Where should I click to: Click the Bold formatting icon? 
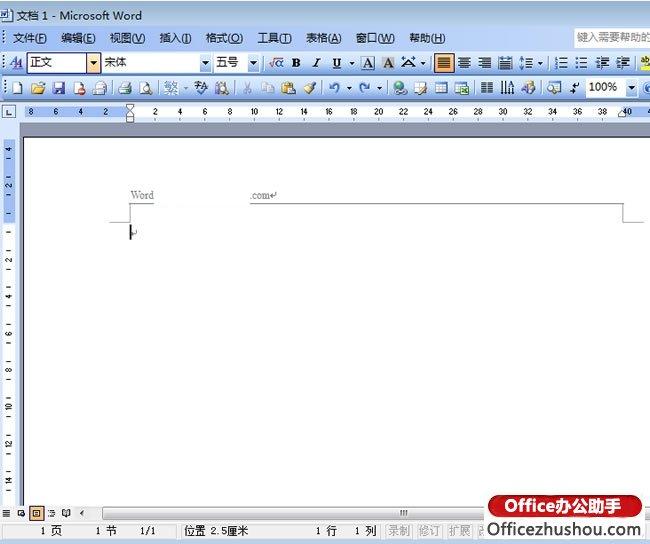click(x=296, y=63)
